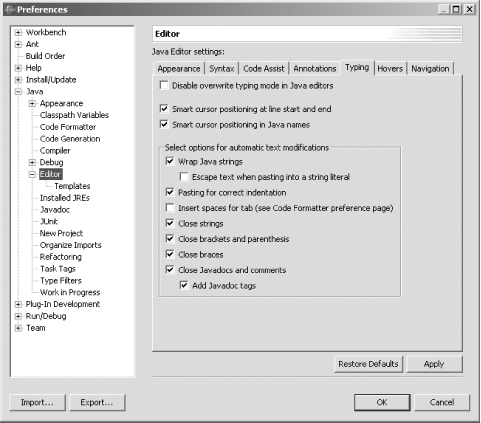Viewport: 481px width, 423px height.
Task: Collapse the Java tree node
Action: 18,92
